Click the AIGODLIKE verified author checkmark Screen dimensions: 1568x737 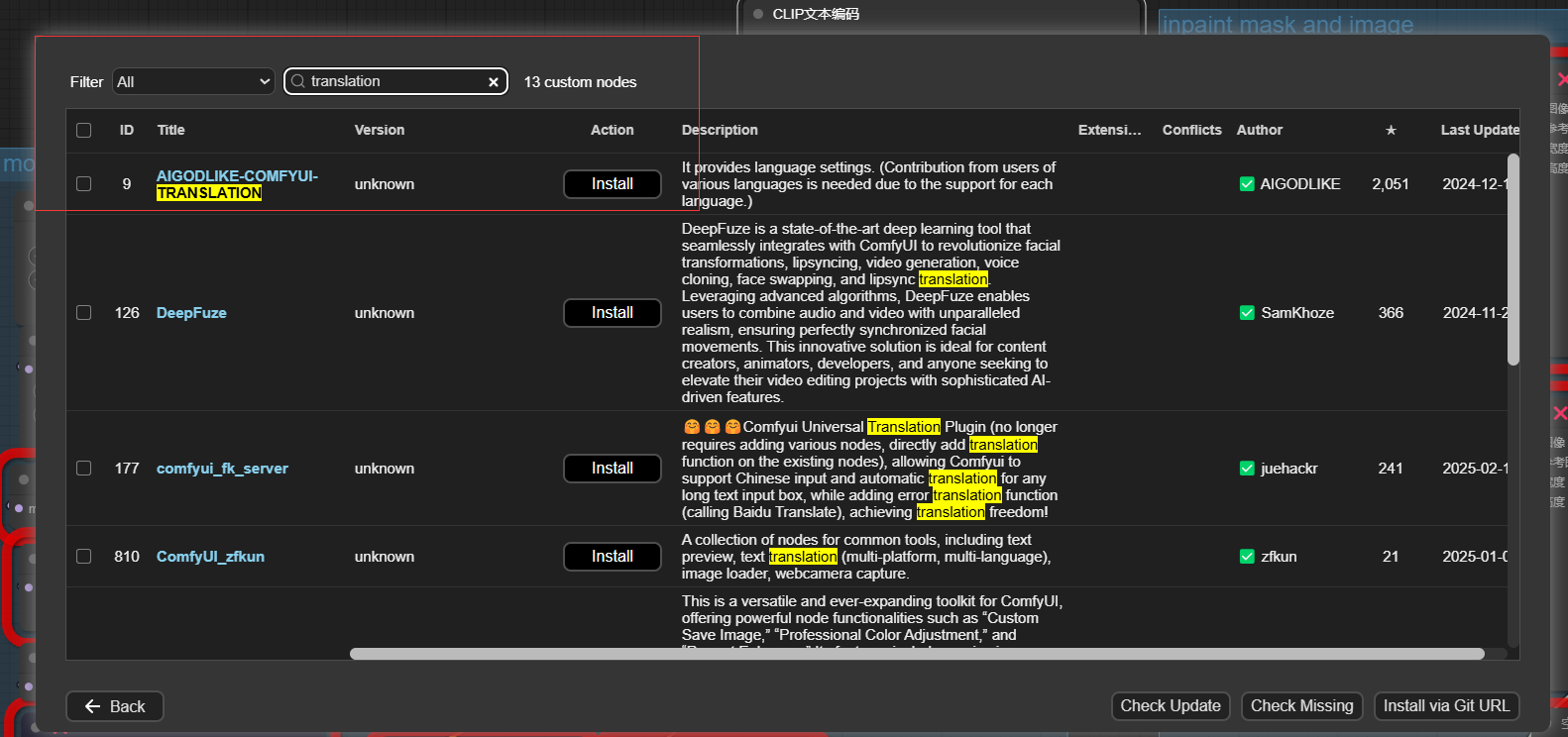pyautogui.click(x=1247, y=184)
